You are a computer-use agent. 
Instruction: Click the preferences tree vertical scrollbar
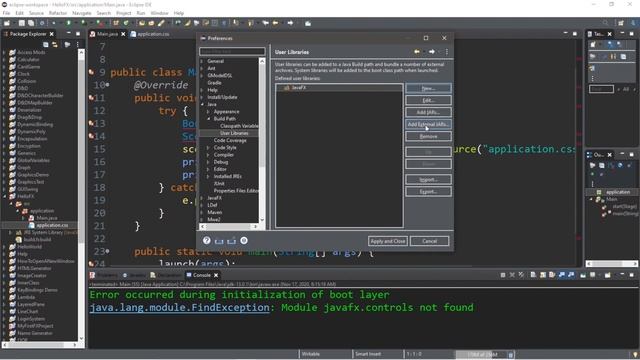pyautogui.click(x=262, y=140)
